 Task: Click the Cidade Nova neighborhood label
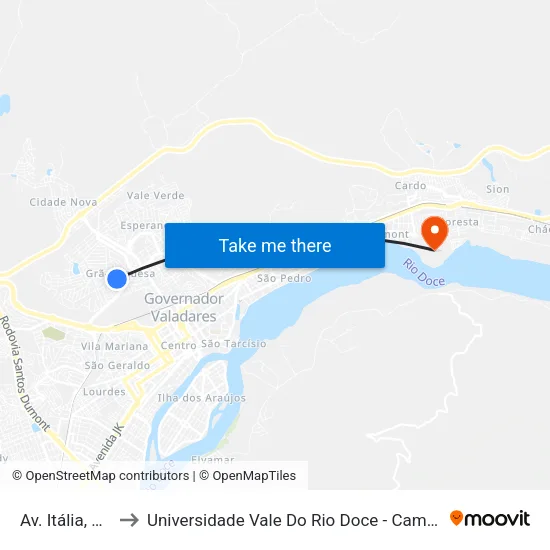63,202
